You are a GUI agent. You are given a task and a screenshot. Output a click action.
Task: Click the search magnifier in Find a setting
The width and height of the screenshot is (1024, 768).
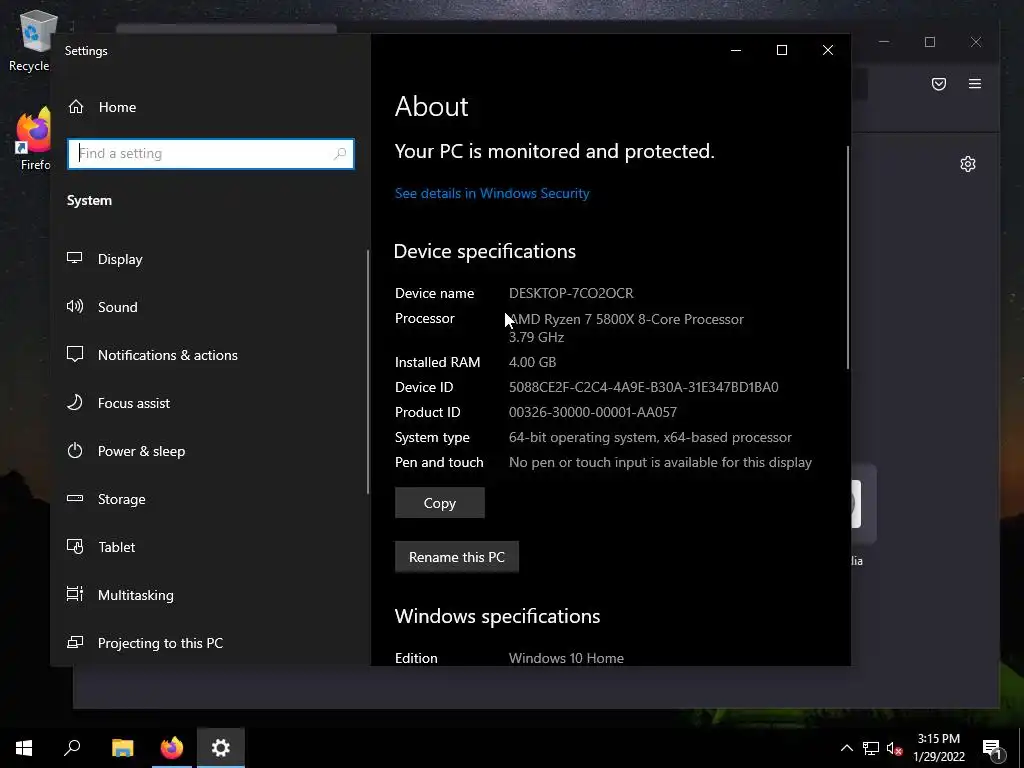[340, 153]
